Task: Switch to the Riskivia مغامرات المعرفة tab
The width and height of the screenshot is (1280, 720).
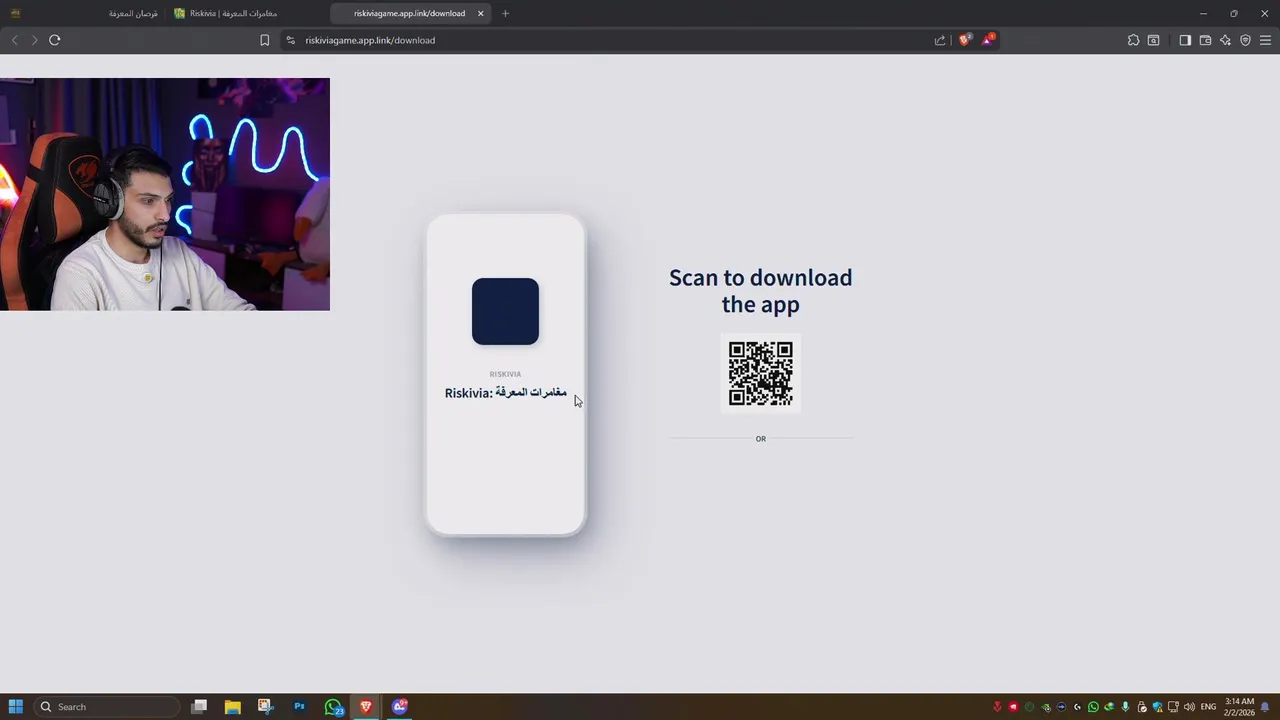Action: [247, 13]
